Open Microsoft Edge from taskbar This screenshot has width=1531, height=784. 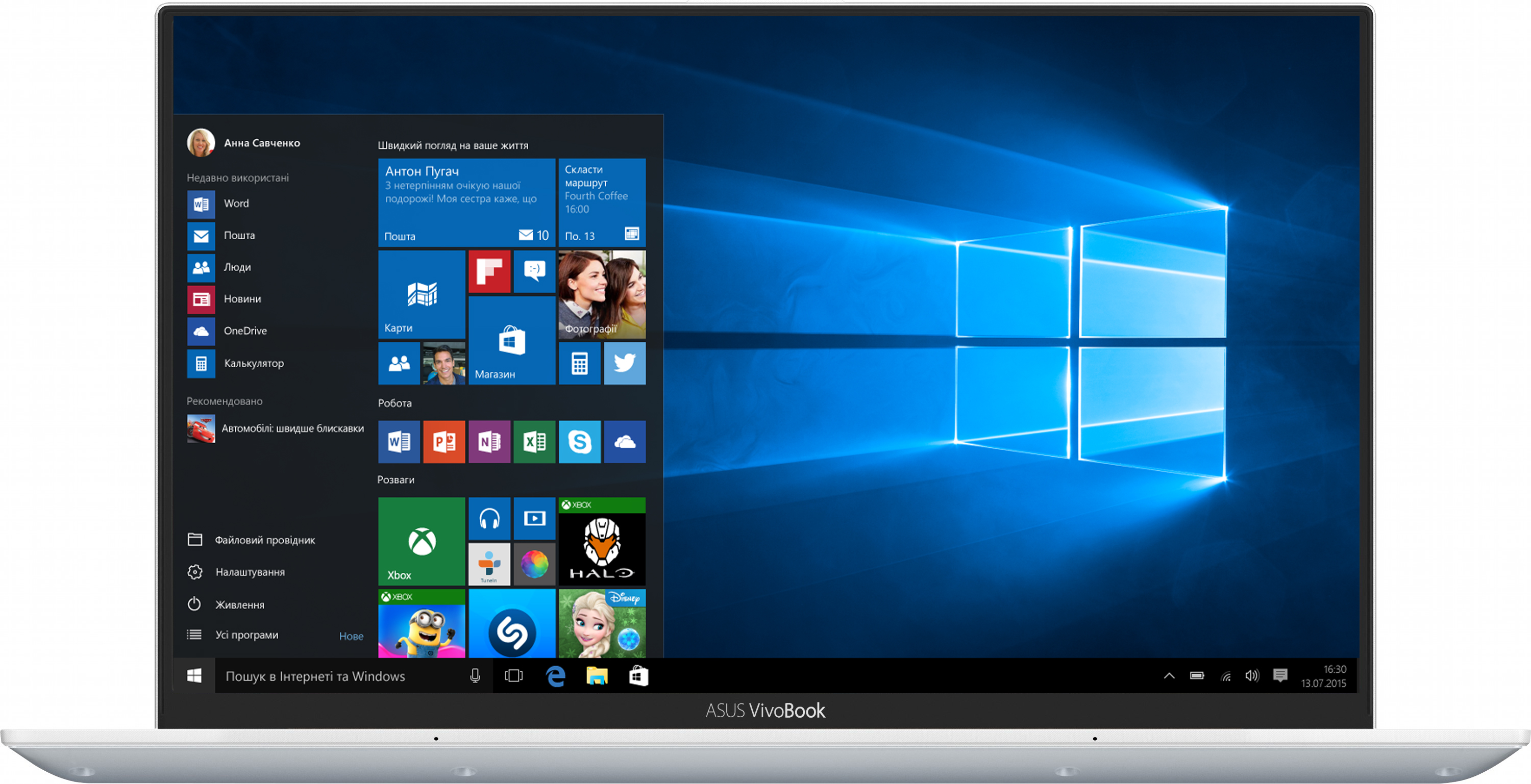point(555,676)
